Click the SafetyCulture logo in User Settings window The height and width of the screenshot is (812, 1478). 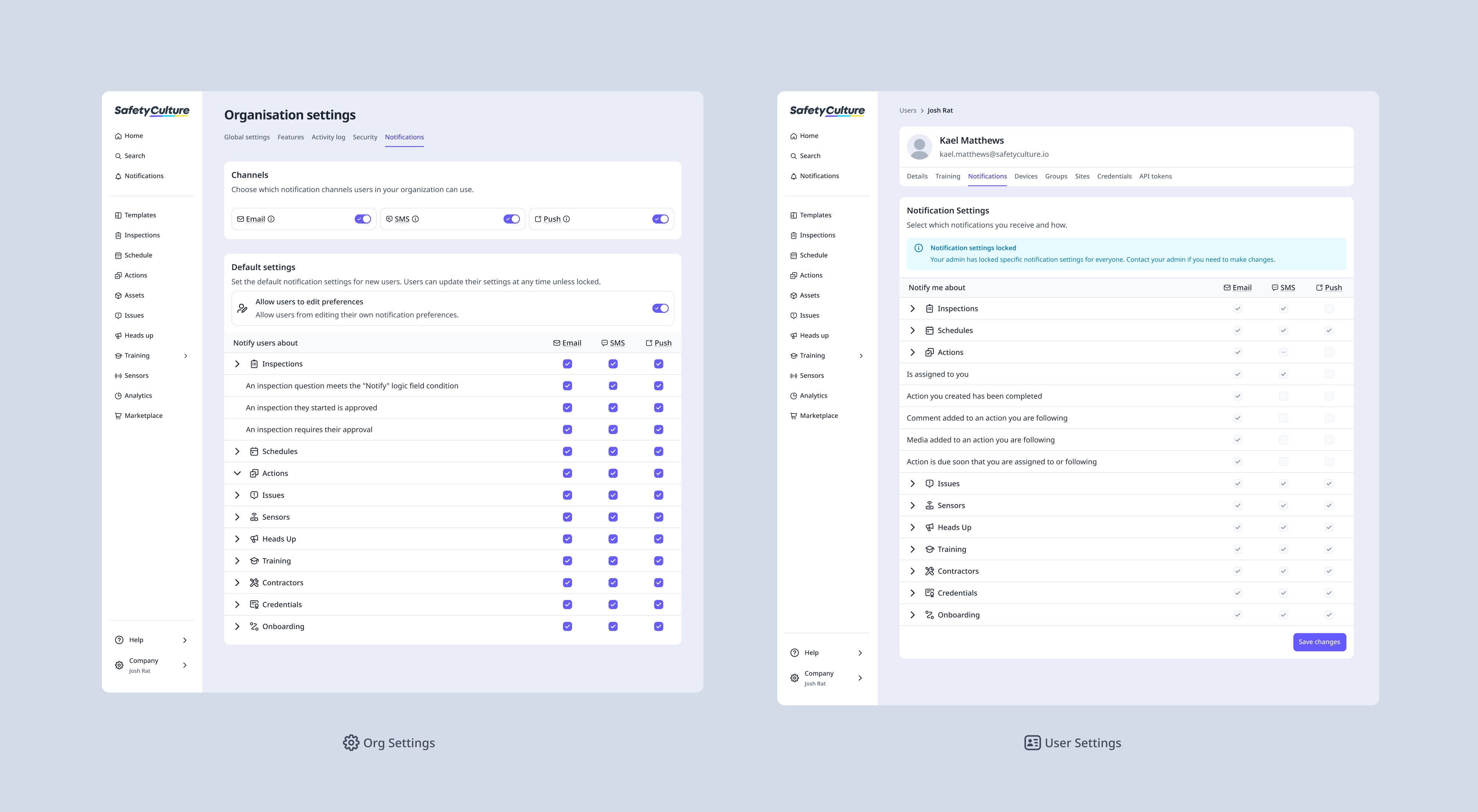827,111
